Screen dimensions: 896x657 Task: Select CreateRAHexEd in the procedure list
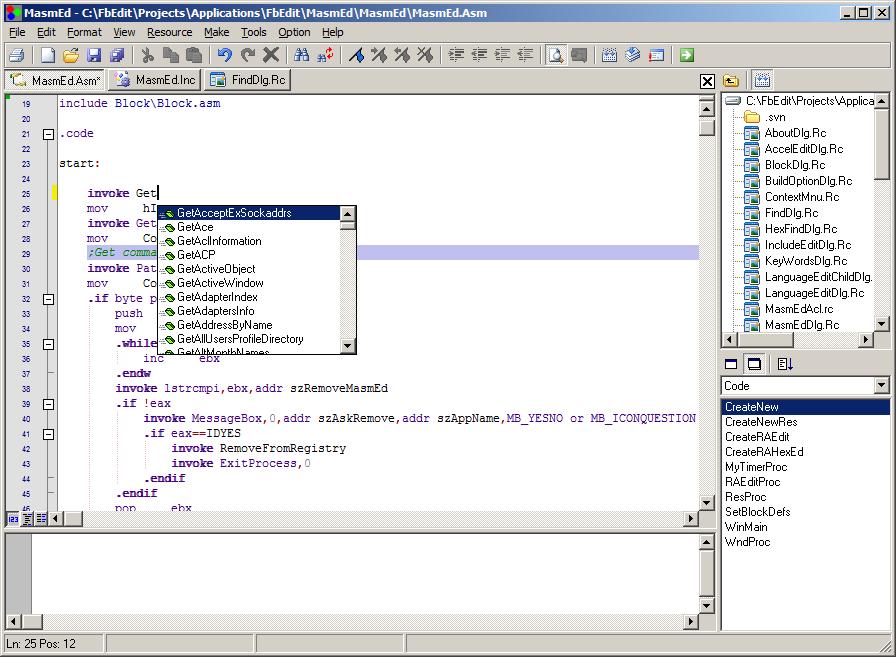[x=764, y=452]
